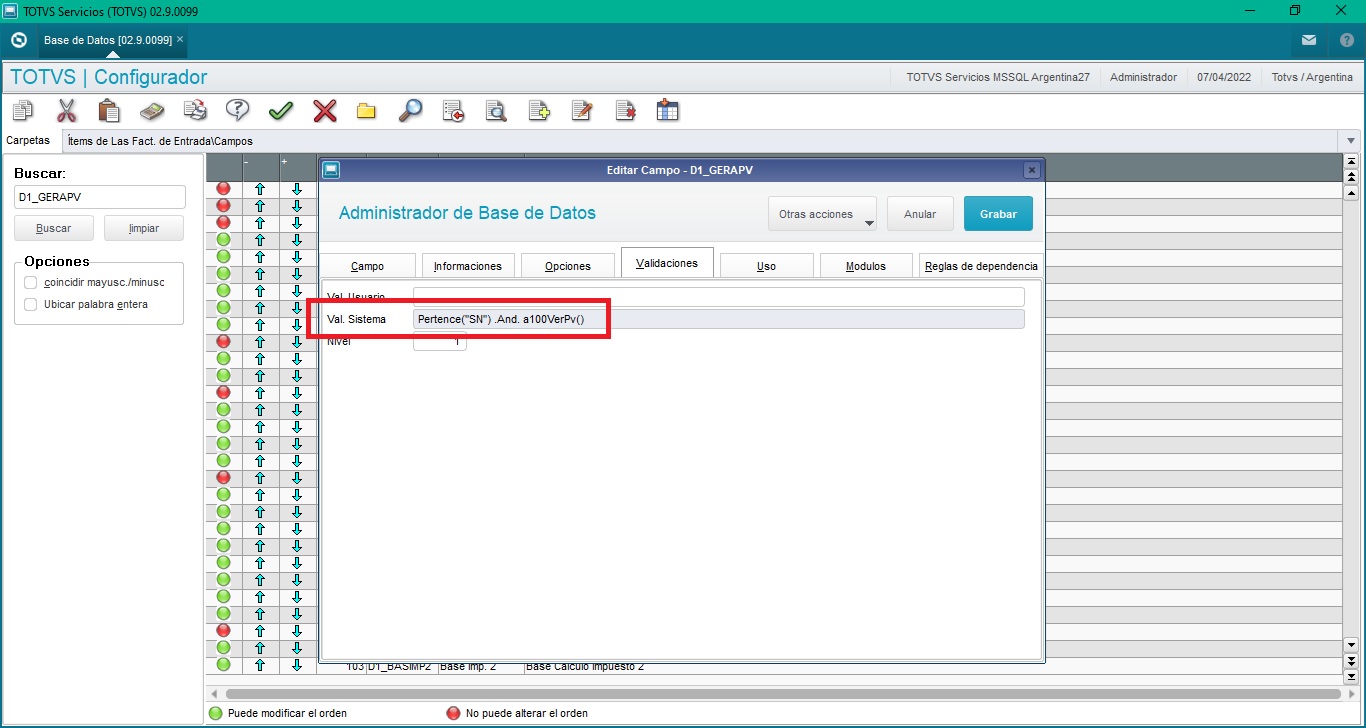Click the delete document red X icon
This screenshot has width=1366, height=728.
(x=625, y=110)
